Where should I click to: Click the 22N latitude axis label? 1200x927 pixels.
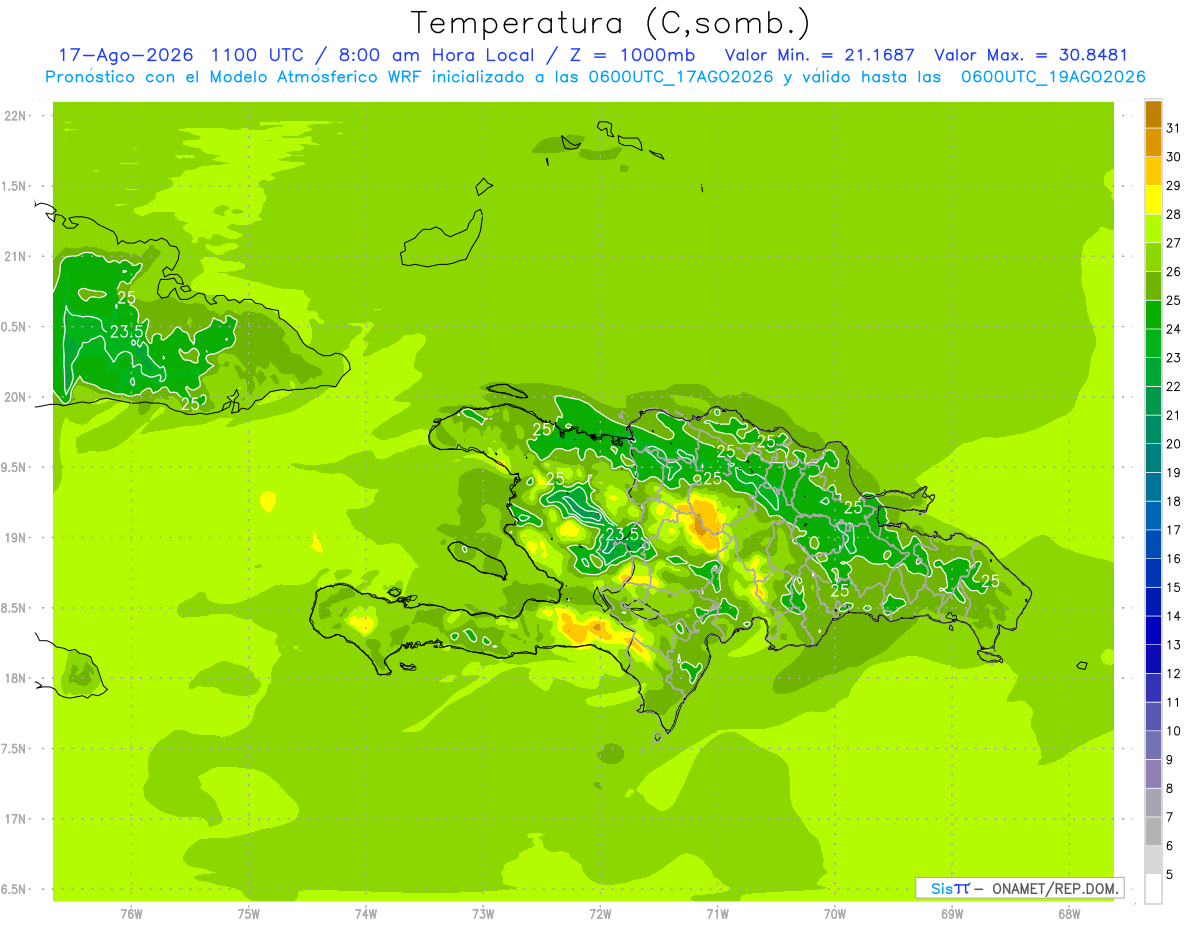click(15, 115)
